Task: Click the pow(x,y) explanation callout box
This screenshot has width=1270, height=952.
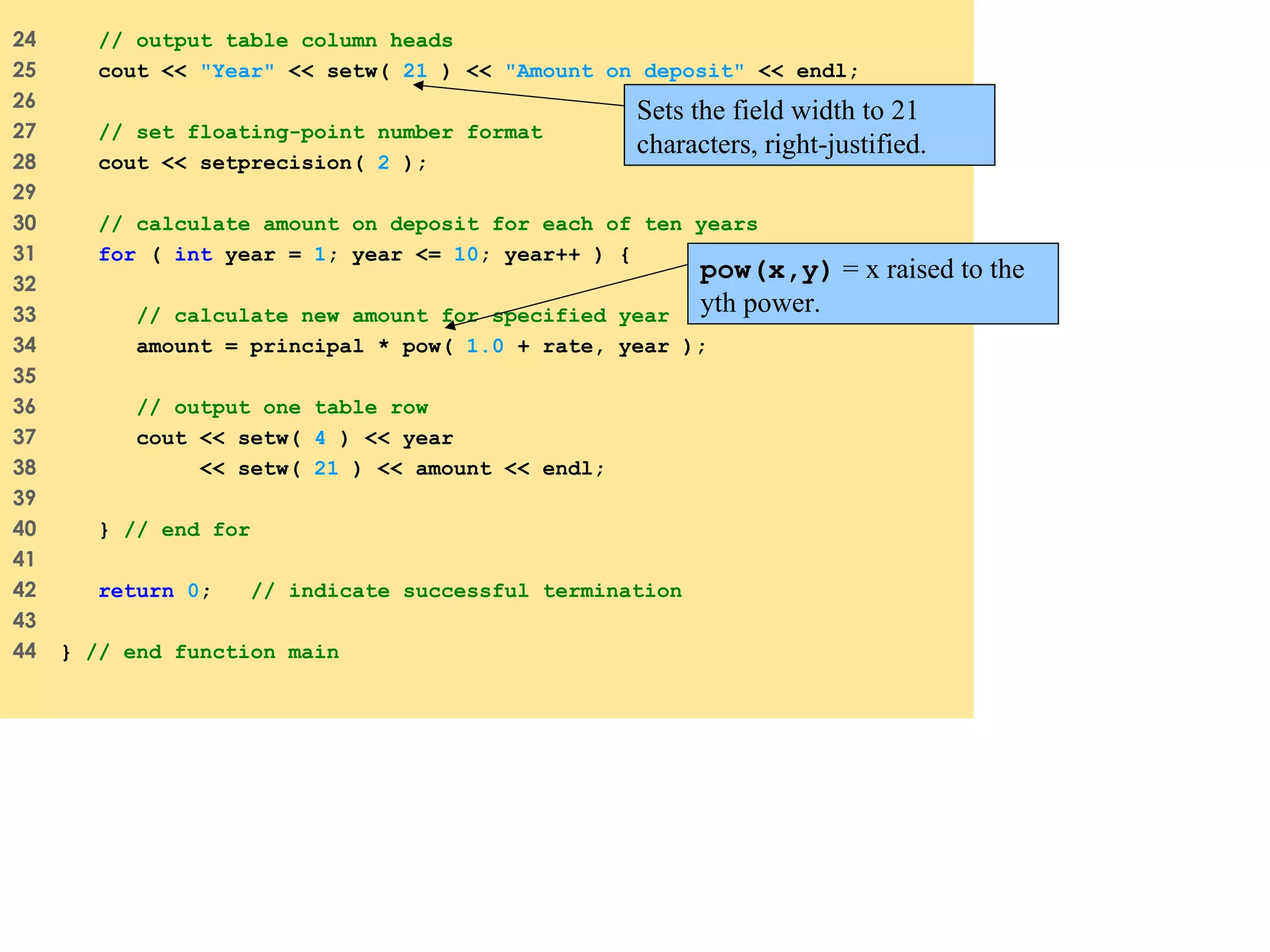Action: click(873, 284)
